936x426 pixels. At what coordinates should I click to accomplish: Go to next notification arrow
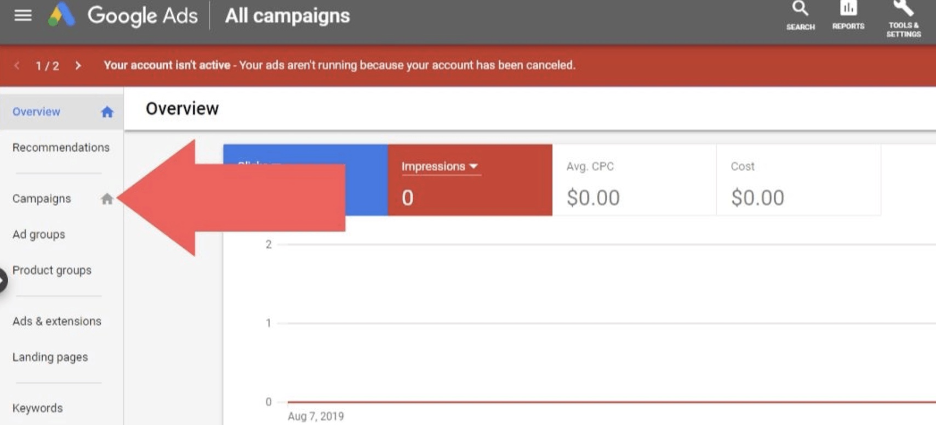coord(78,66)
